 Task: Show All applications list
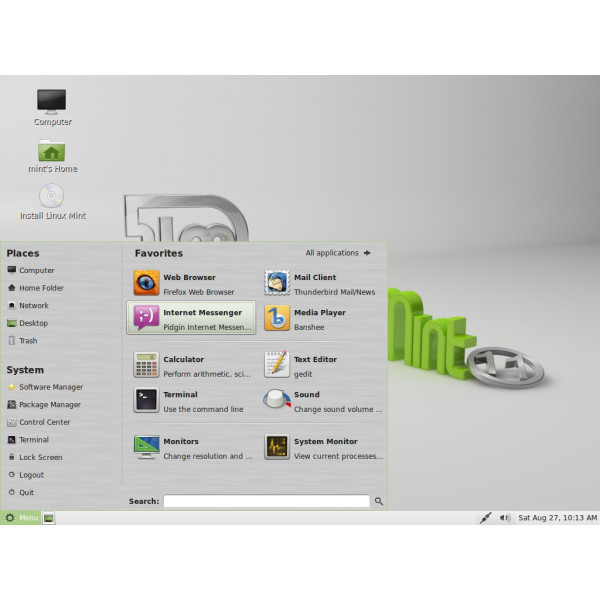point(338,253)
